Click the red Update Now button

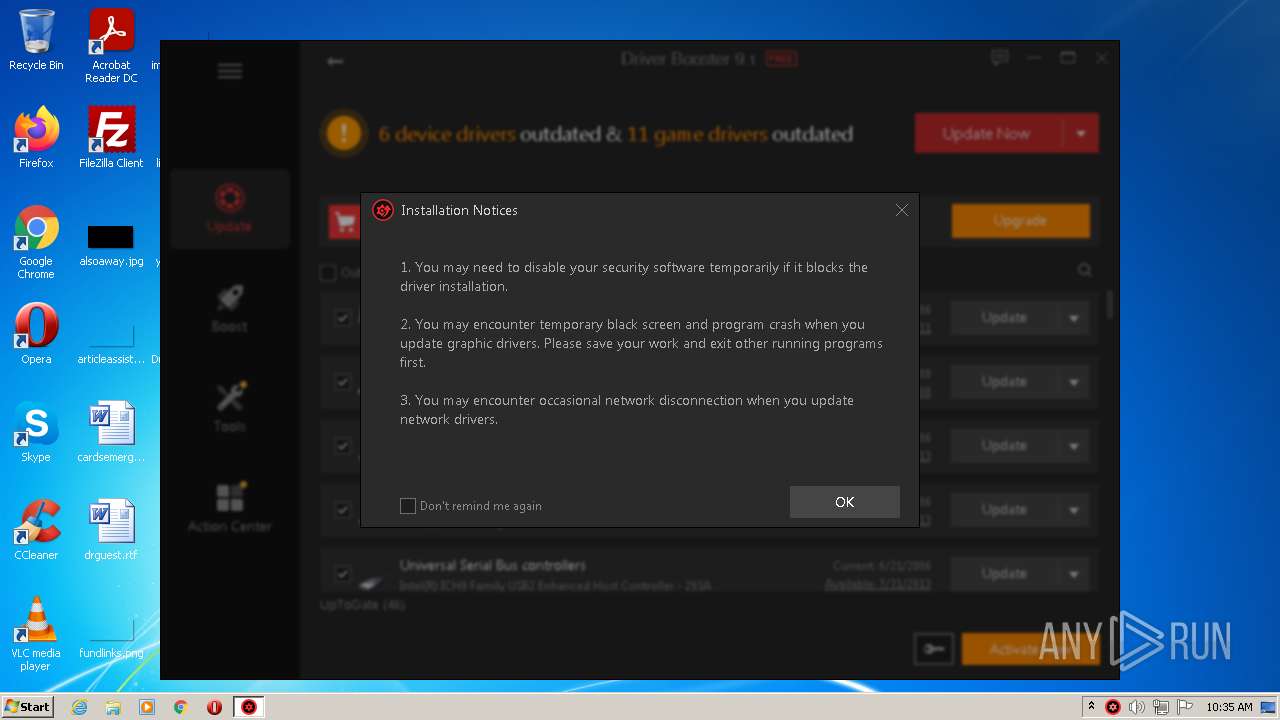(x=988, y=133)
